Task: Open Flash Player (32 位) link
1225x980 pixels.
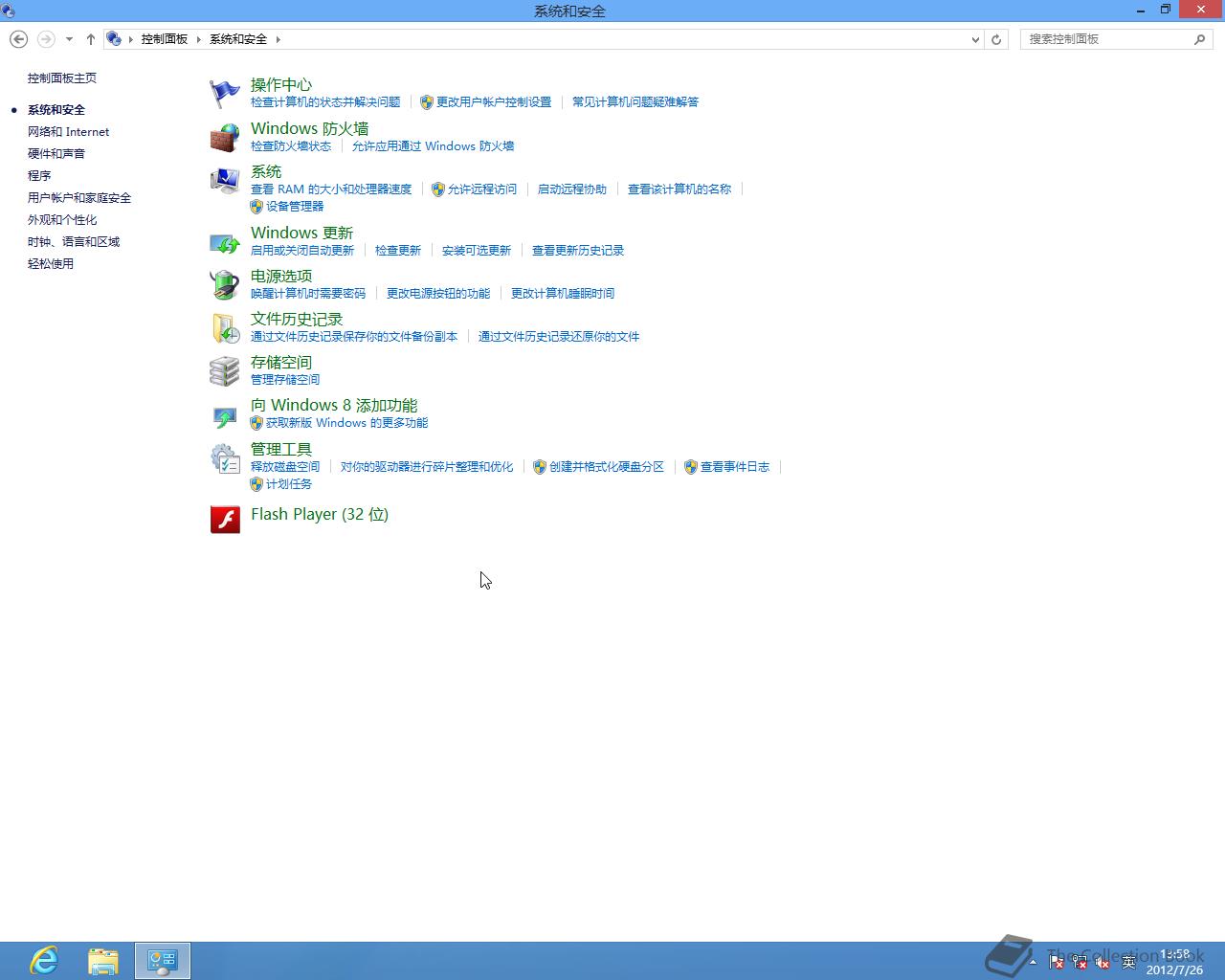Action: pos(320,515)
